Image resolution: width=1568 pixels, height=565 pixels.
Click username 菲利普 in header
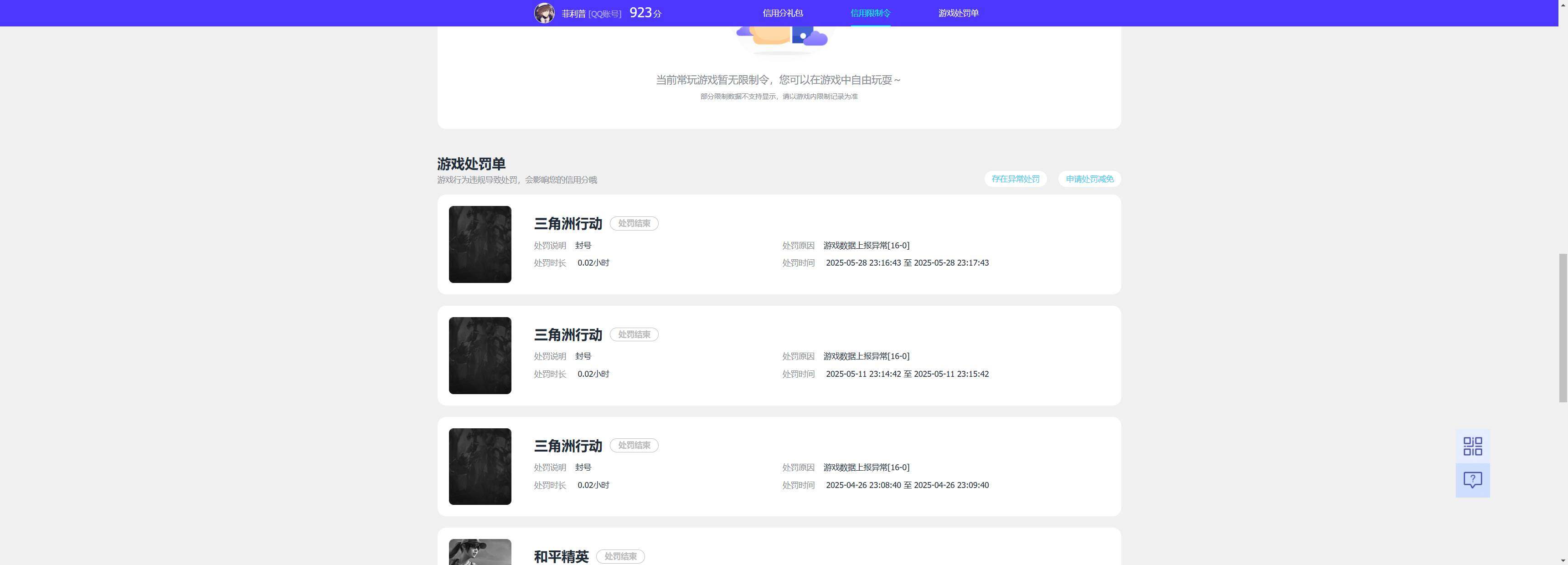click(x=573, y=13)
